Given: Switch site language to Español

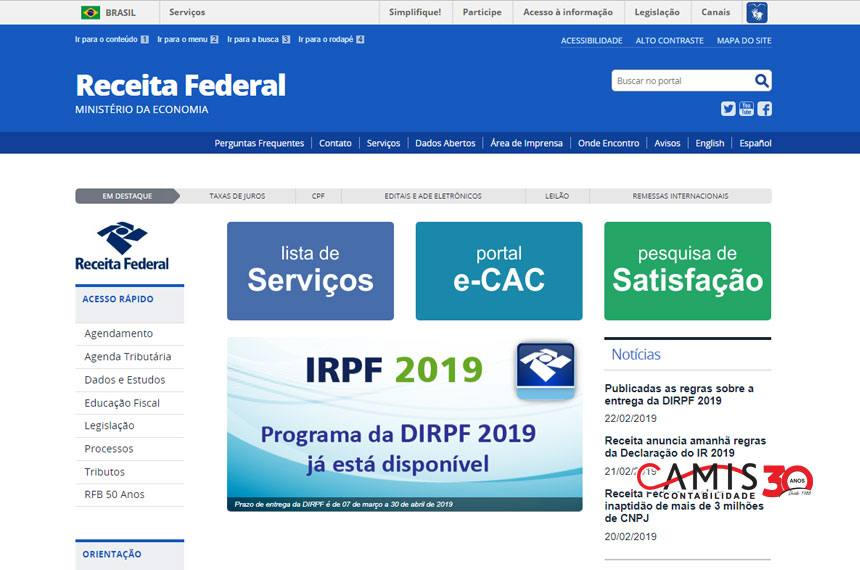Looking at the screenshot, I should [755, 143].
